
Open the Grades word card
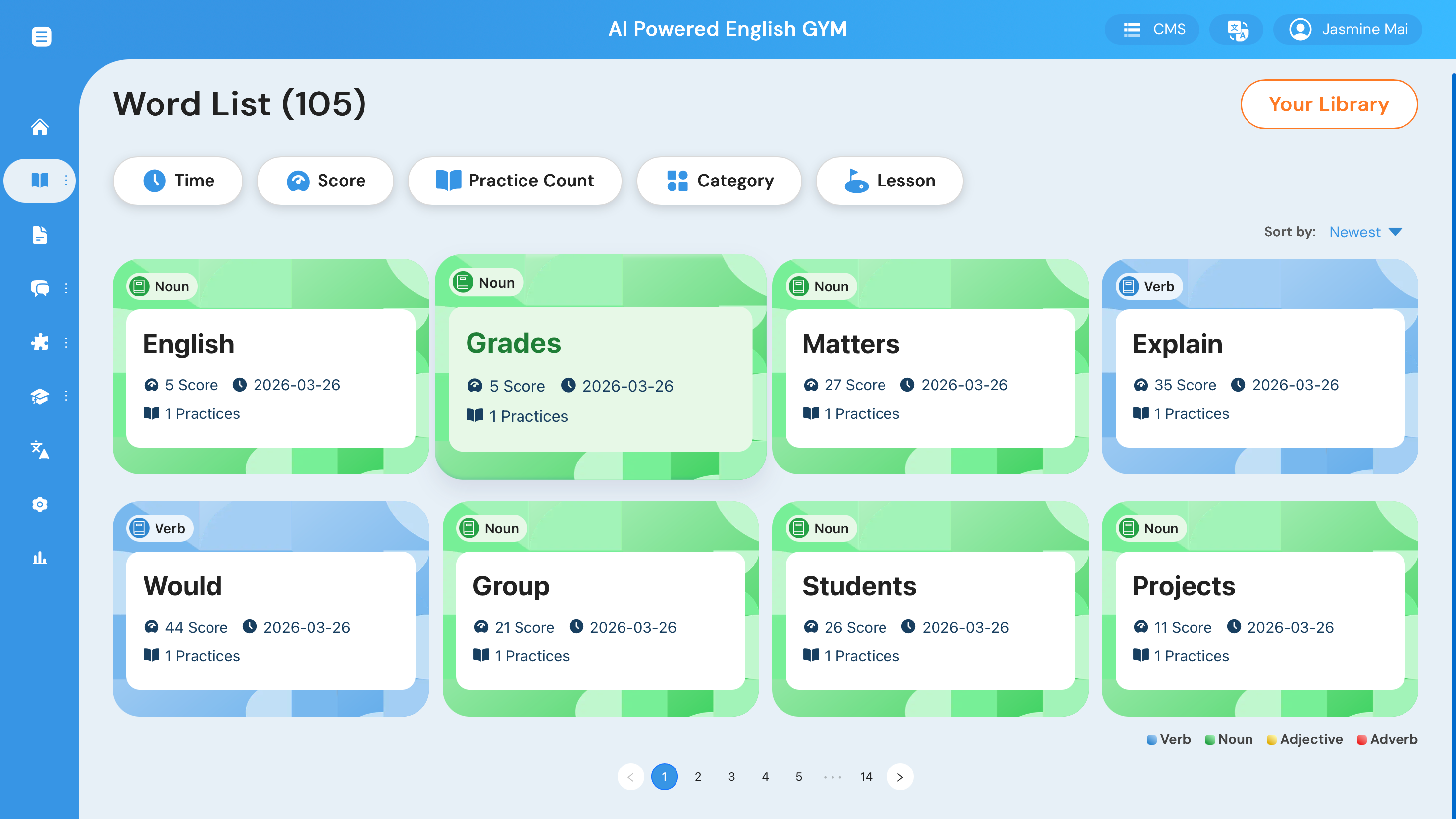[600, 366]
